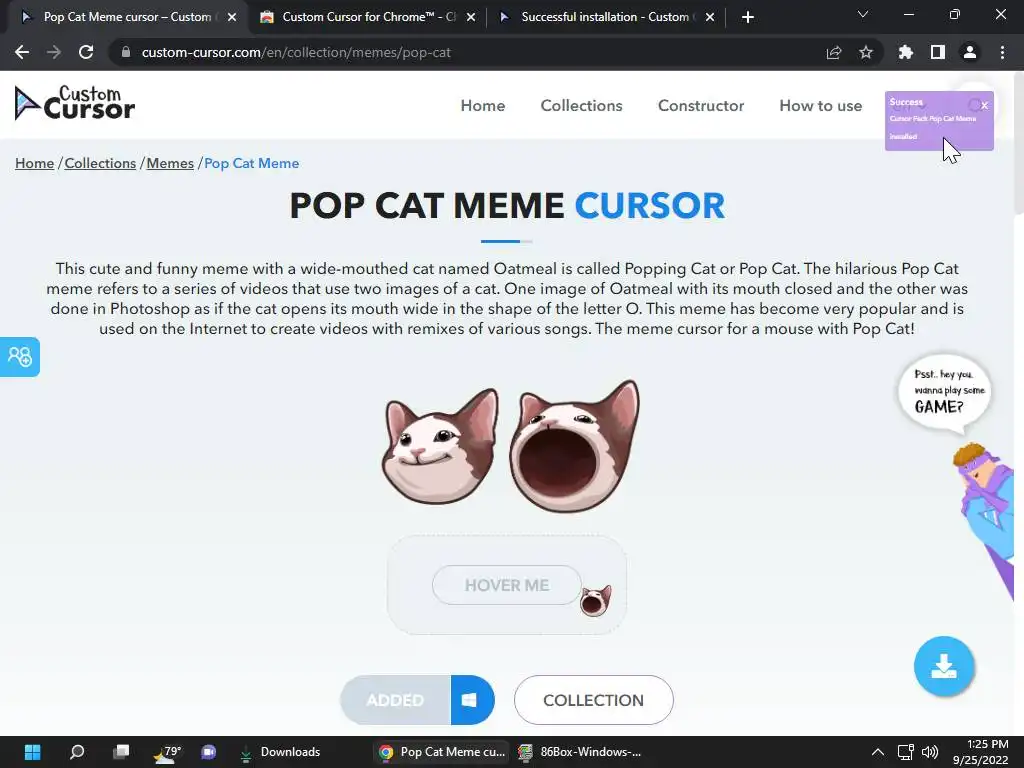Open the Collections nav menu item
Image resolution: width=1024 pixels, height=768 pixels.
tap(581, 106)
